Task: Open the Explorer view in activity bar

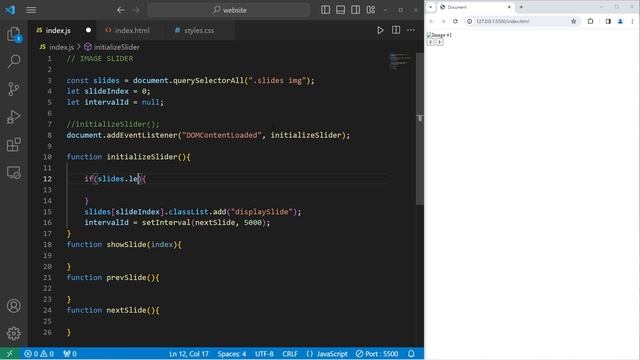Action: tap(14, 34)
